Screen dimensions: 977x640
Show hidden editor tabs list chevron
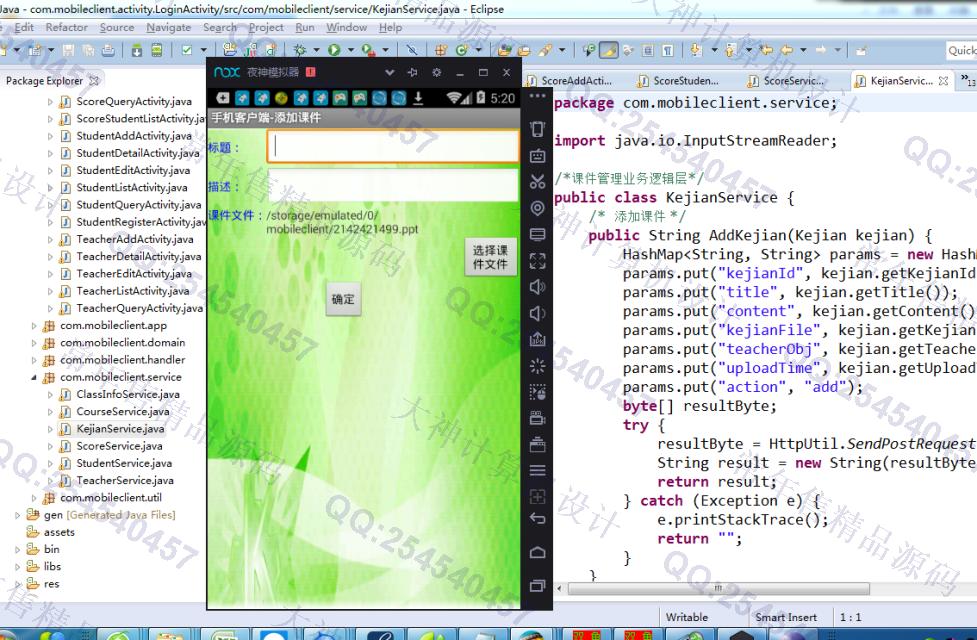click(968, 80)
